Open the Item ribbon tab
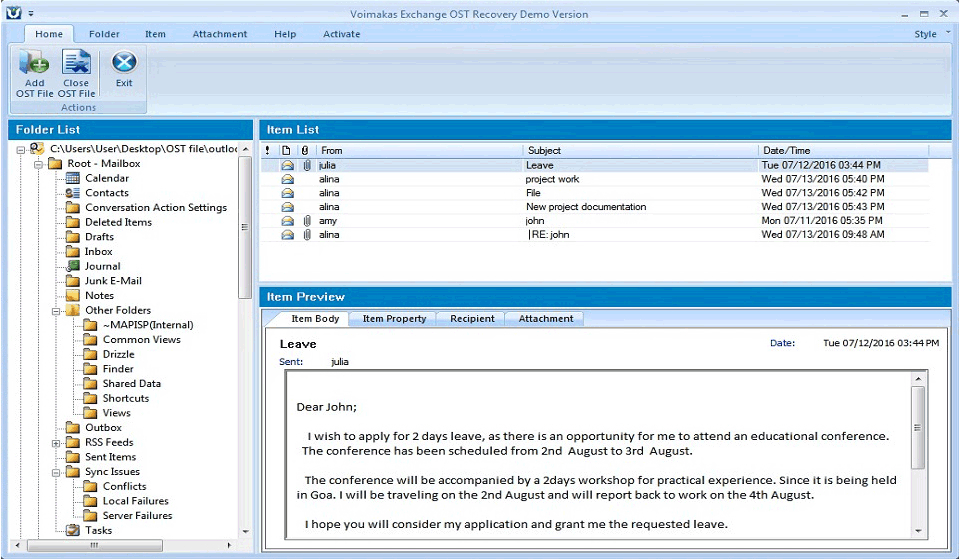The height and width of the screenshot is (560, 960). point(155,34)
